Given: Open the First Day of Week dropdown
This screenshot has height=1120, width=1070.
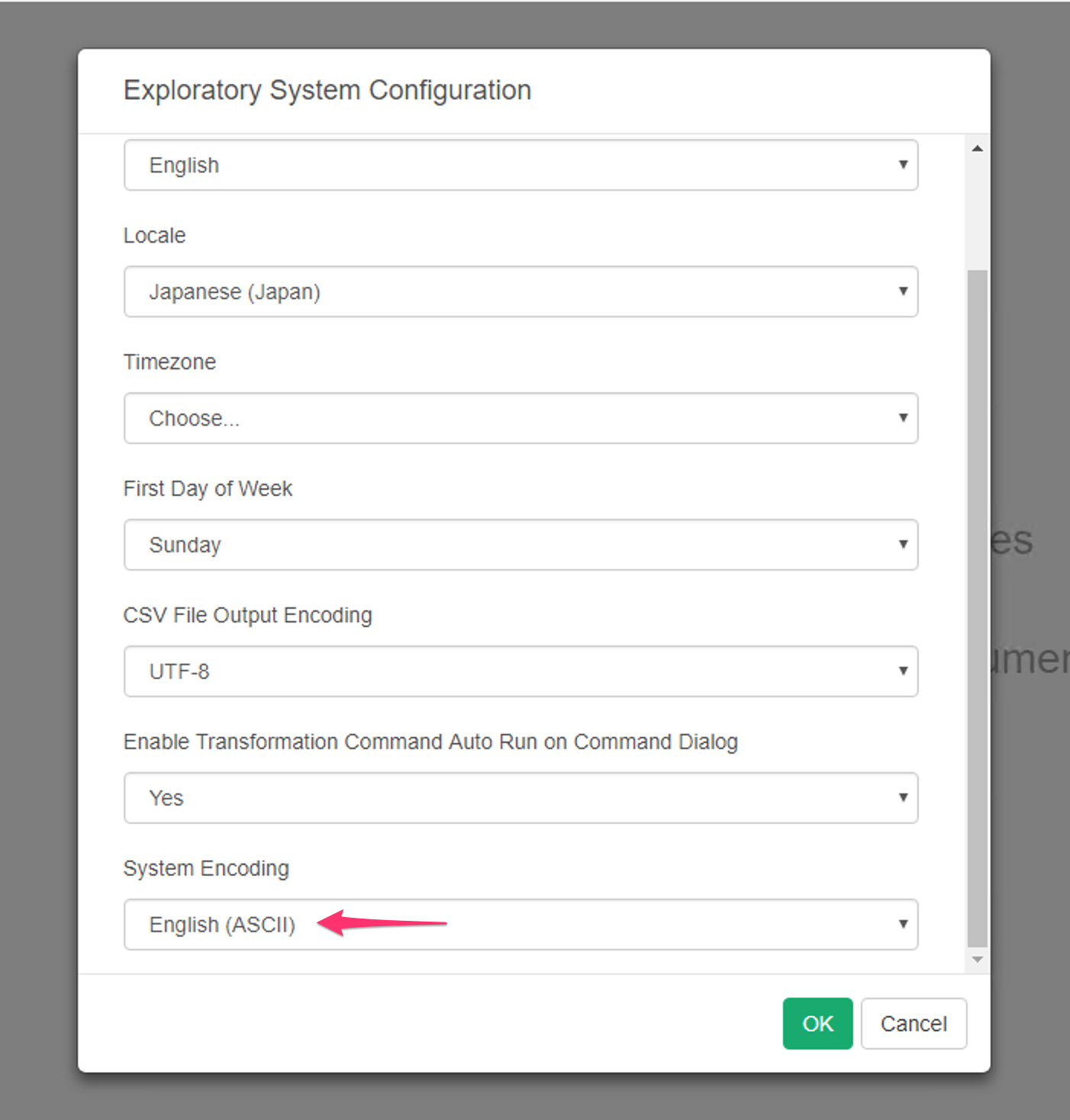Looking at the screenshot, I should point(520,545).
